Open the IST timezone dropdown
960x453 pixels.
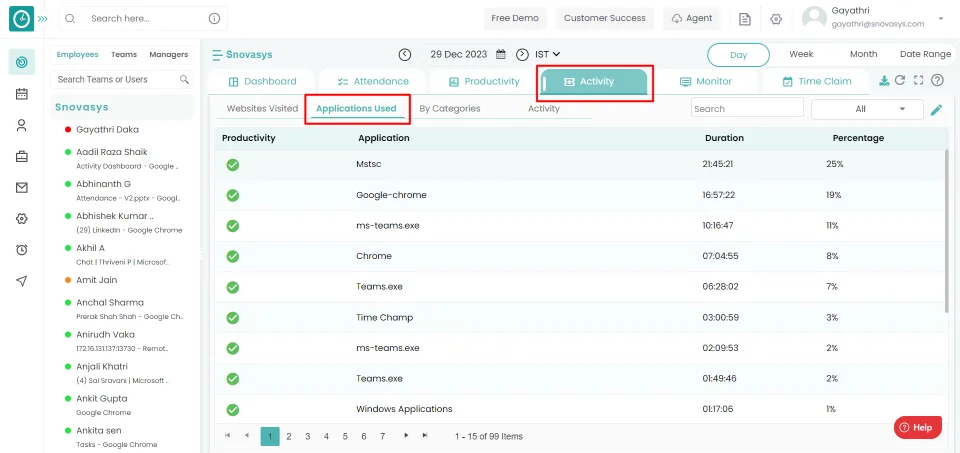coord(548,54)
